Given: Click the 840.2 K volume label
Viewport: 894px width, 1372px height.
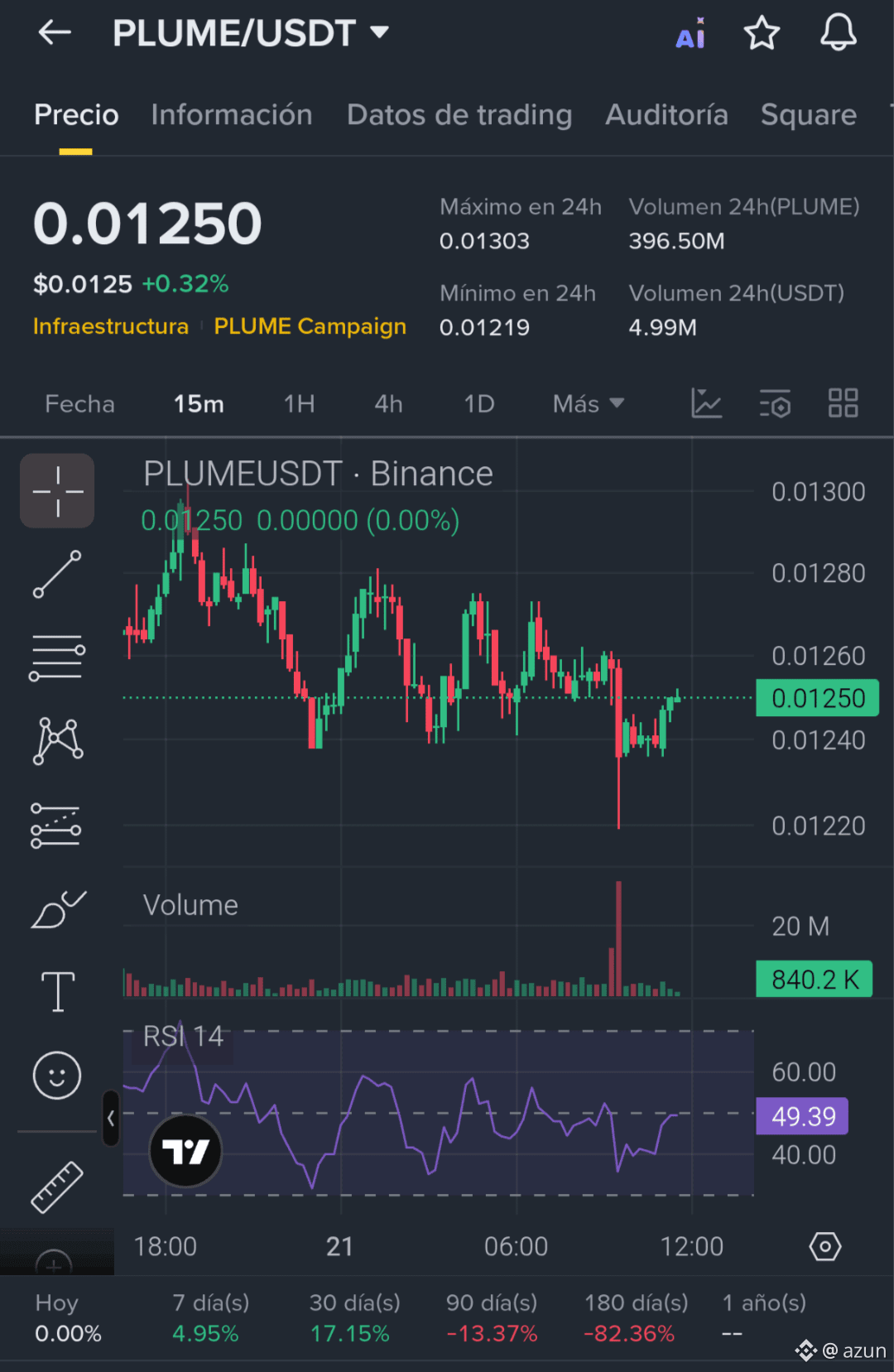Looking at the screenshot, I should click(x=815, y=980).
